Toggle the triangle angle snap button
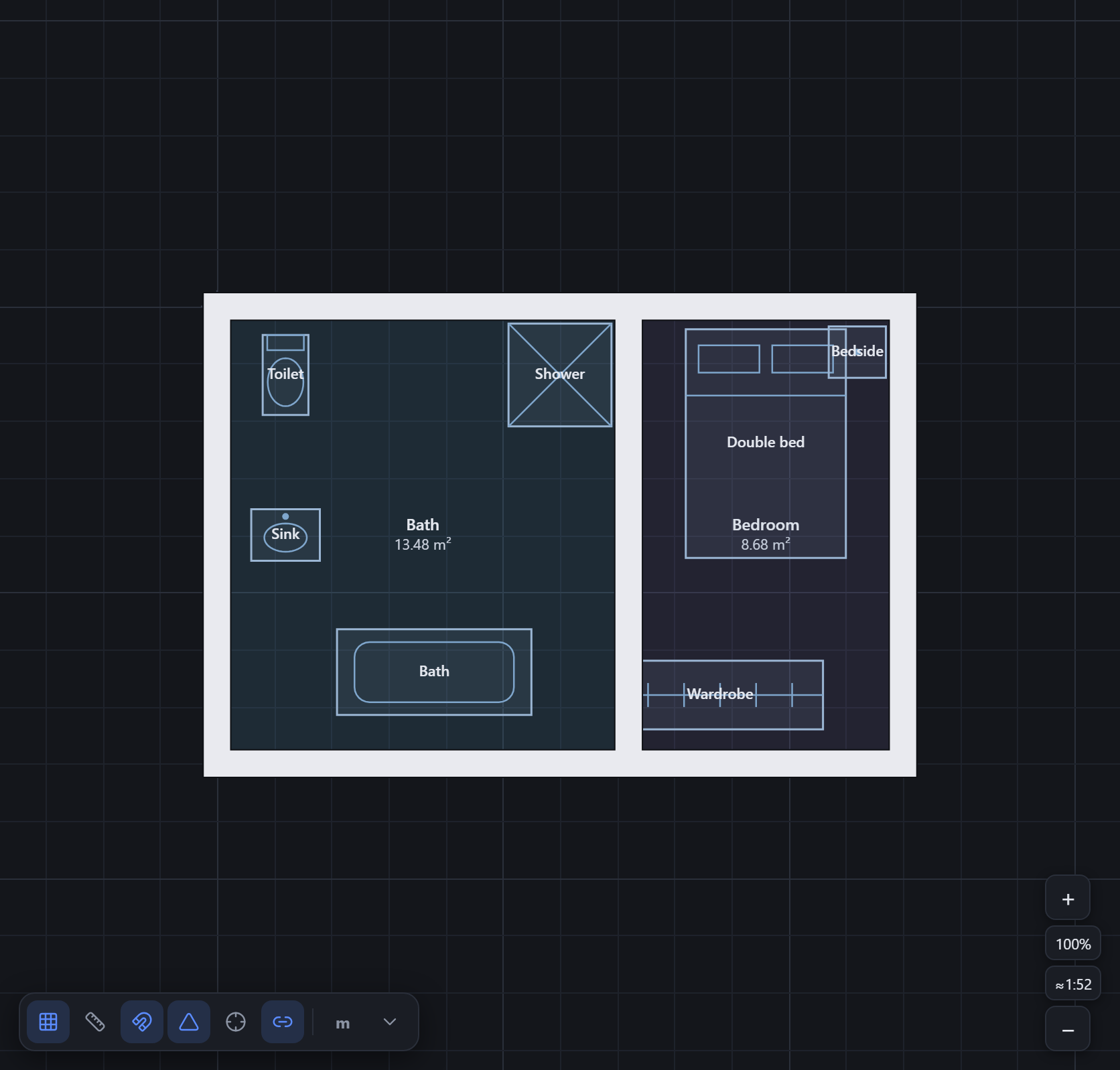This screenshot has width=1120, height=1070. click(189, 1022)
